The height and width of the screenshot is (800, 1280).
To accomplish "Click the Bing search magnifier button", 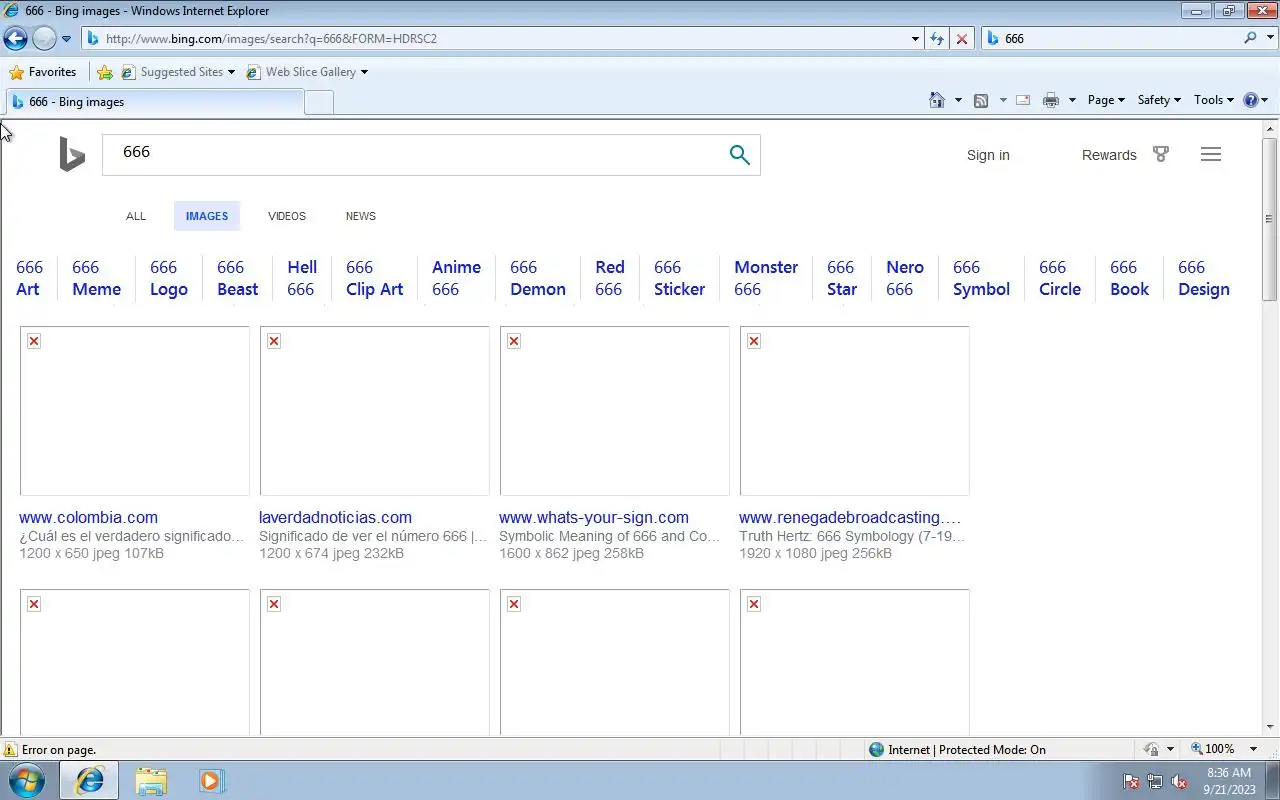I will [739, 155].
